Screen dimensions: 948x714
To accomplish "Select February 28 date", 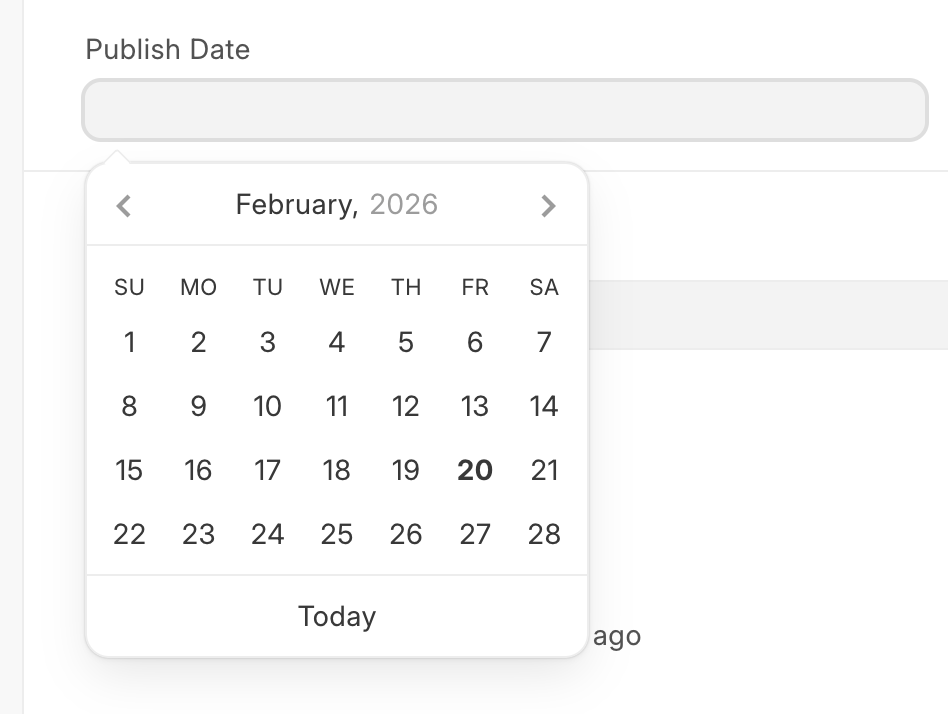I will [544, 534].
